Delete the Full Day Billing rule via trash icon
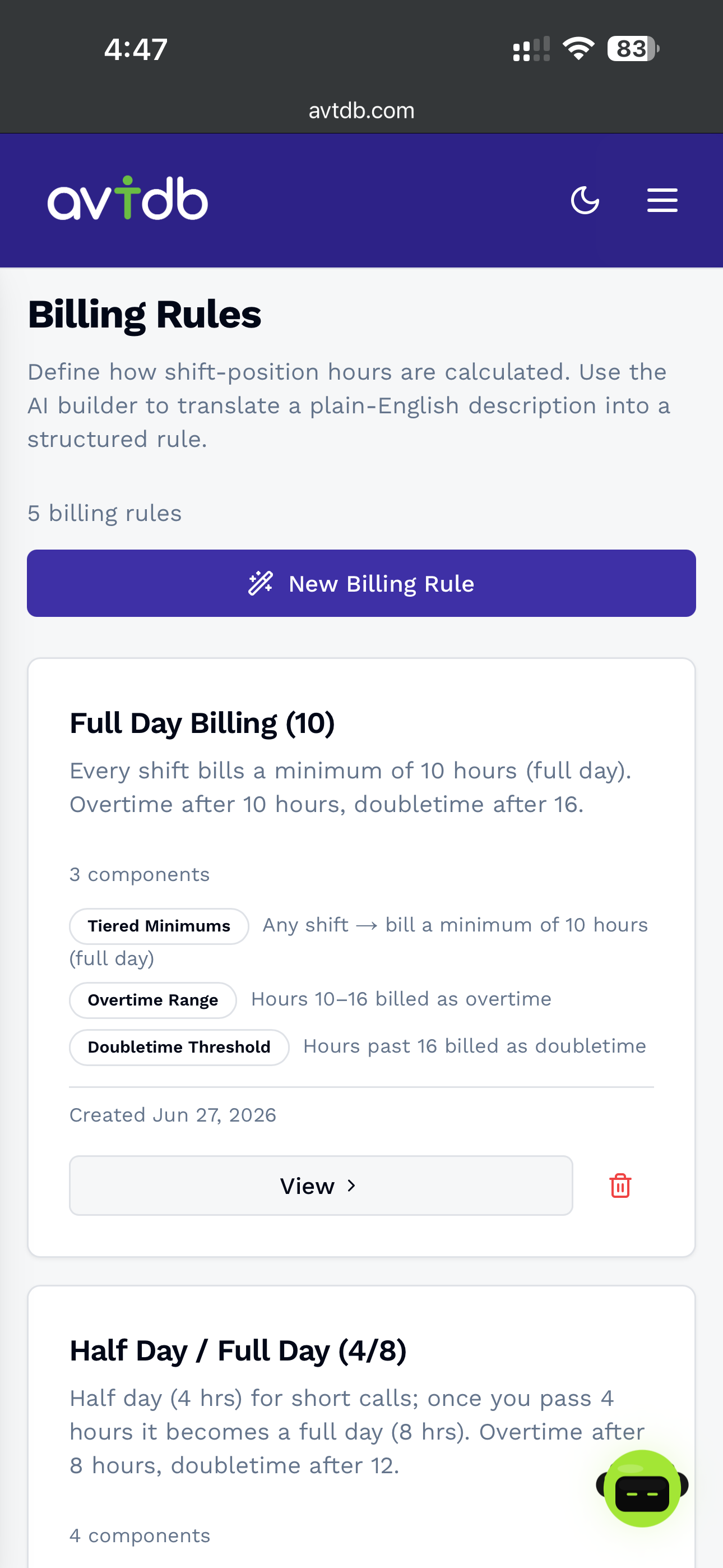 pos(620,1185)
